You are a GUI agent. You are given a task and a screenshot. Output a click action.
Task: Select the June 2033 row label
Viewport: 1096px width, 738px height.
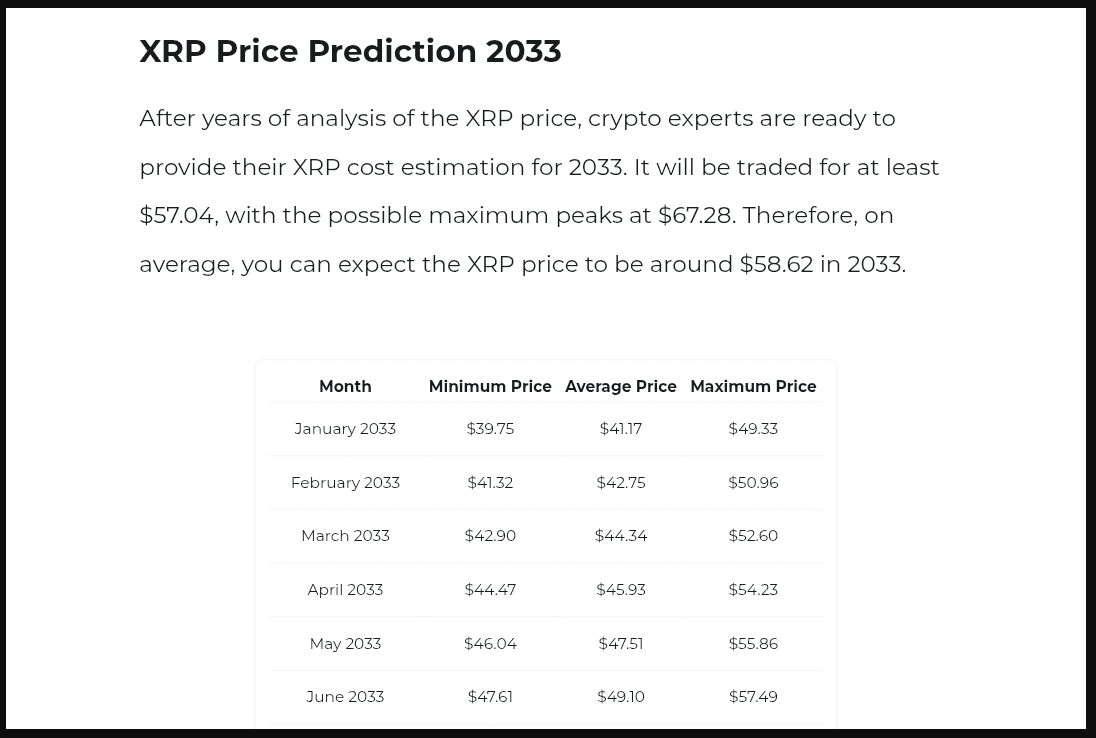tap(345, 696)
